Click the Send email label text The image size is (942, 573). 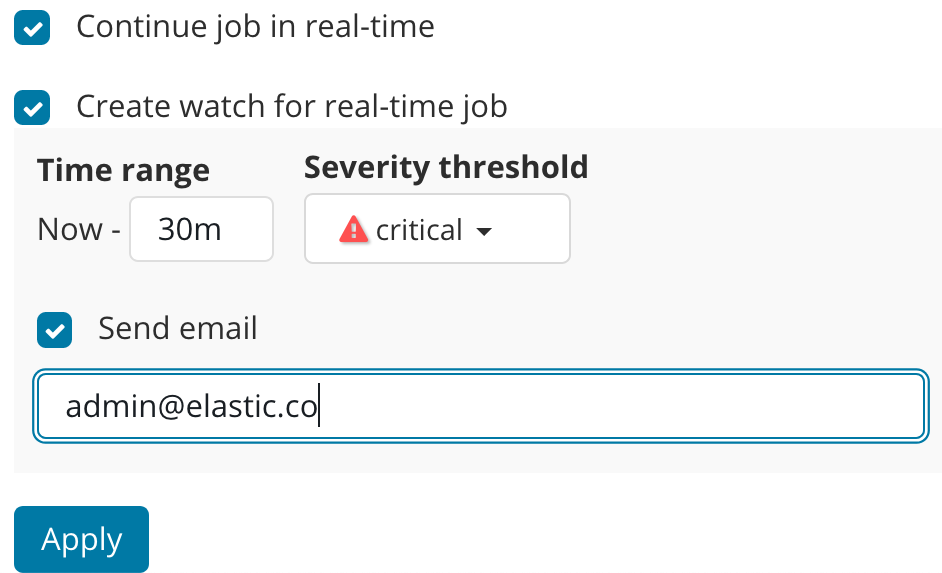178,328
